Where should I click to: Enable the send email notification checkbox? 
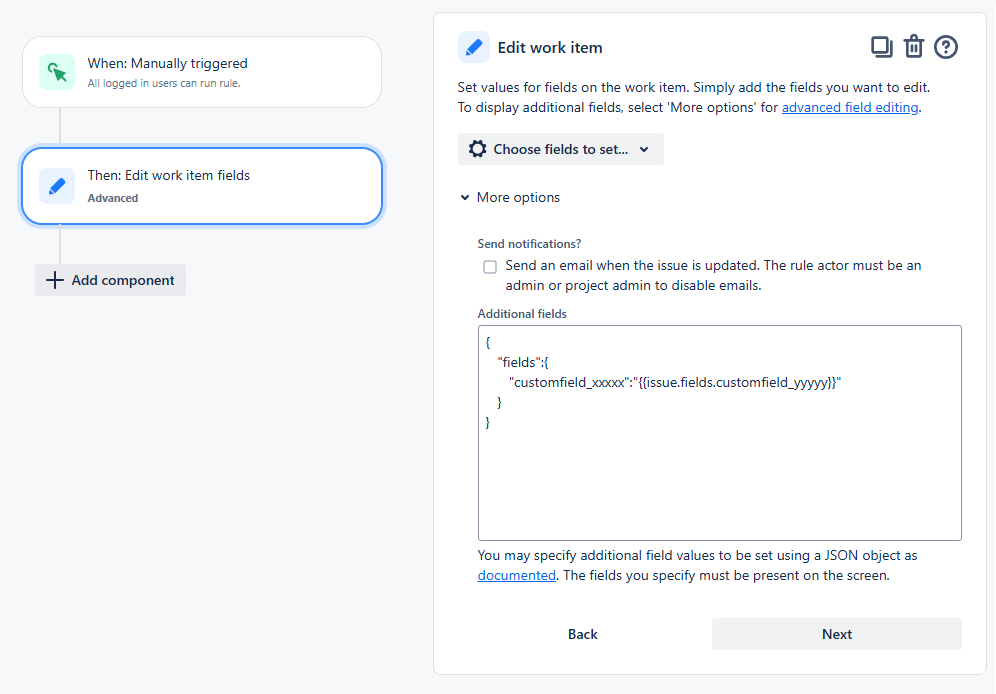(490, 267)
